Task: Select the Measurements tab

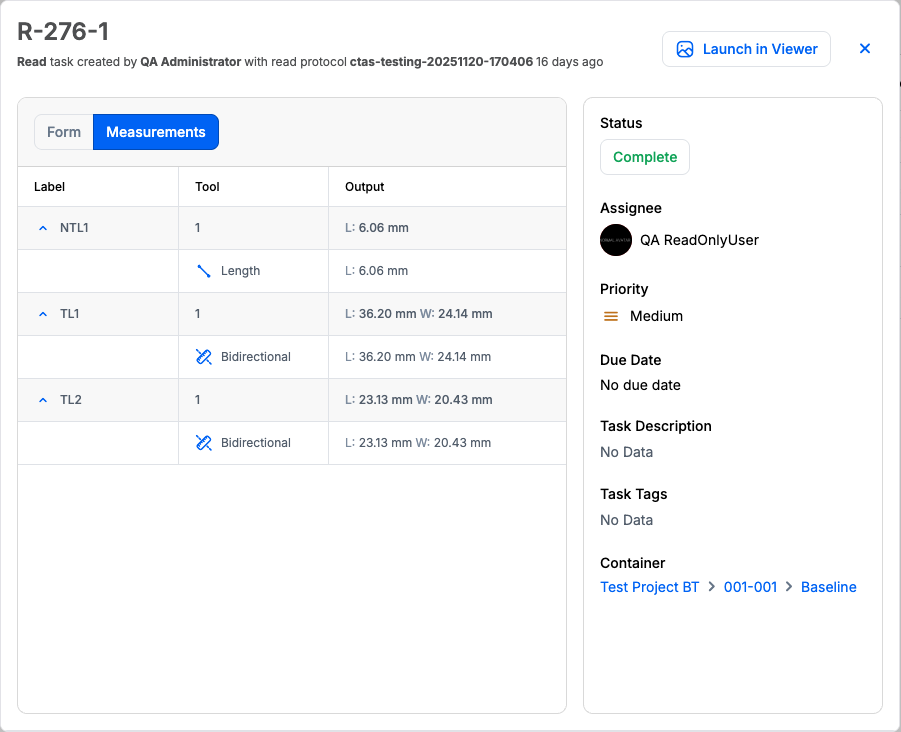Action: pos(156,132)
